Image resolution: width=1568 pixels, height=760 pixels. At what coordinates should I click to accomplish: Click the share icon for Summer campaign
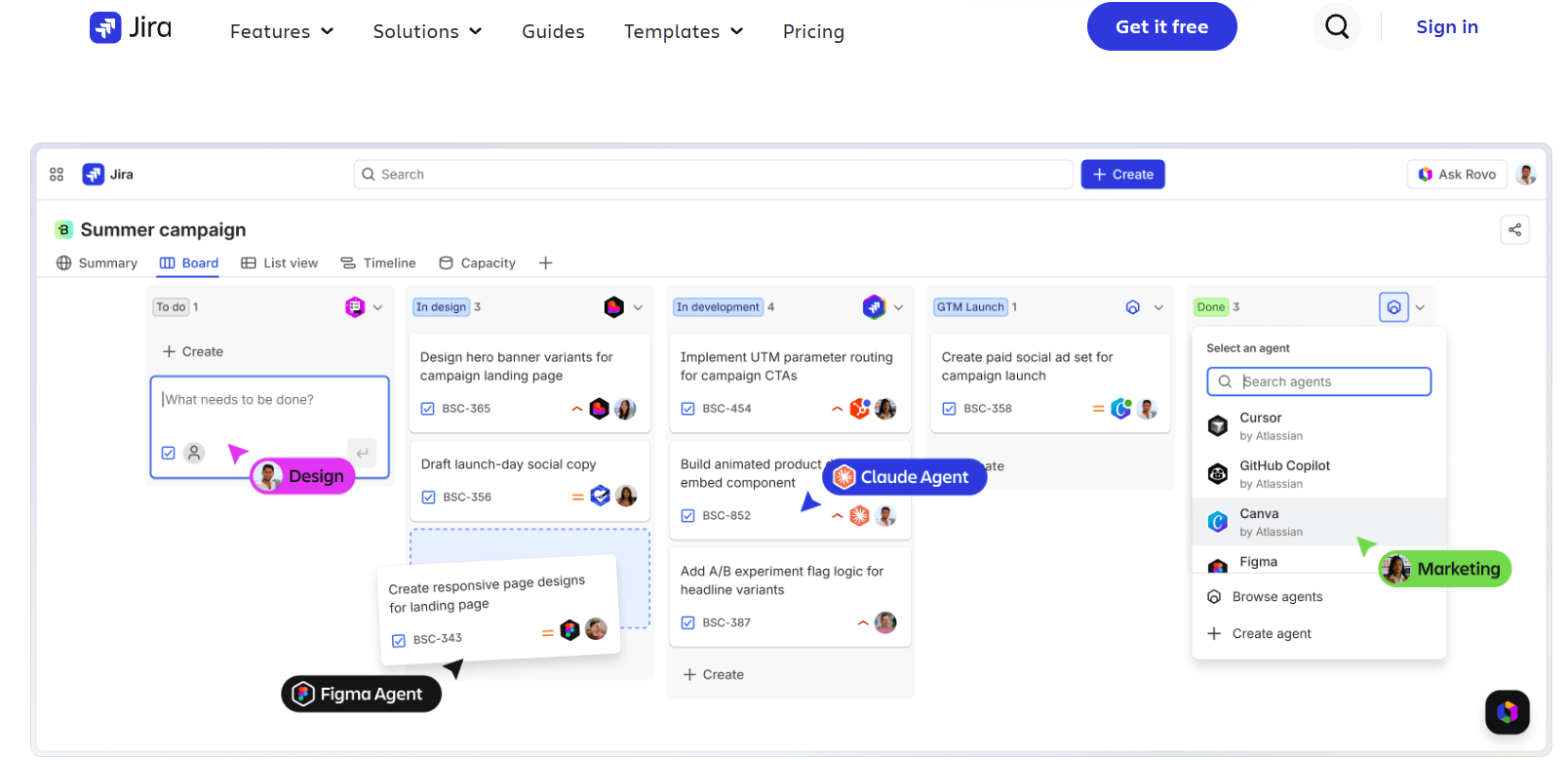coord(1514,230)
